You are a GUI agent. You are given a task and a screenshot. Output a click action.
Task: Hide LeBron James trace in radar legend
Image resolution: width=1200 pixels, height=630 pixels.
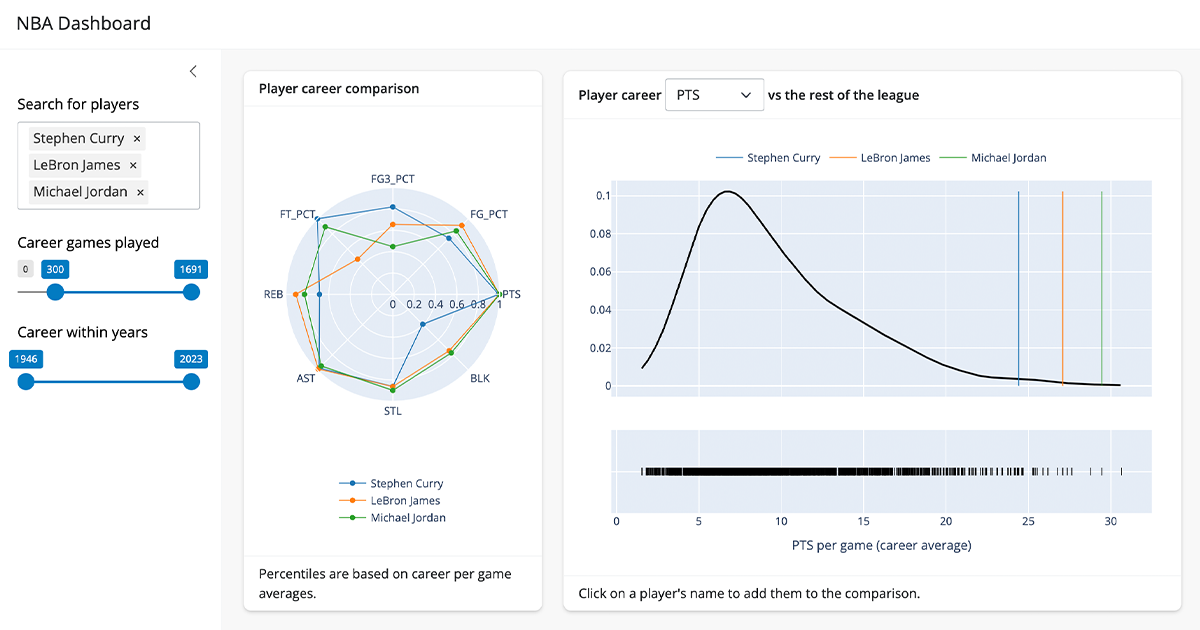(x=405, y=501)
